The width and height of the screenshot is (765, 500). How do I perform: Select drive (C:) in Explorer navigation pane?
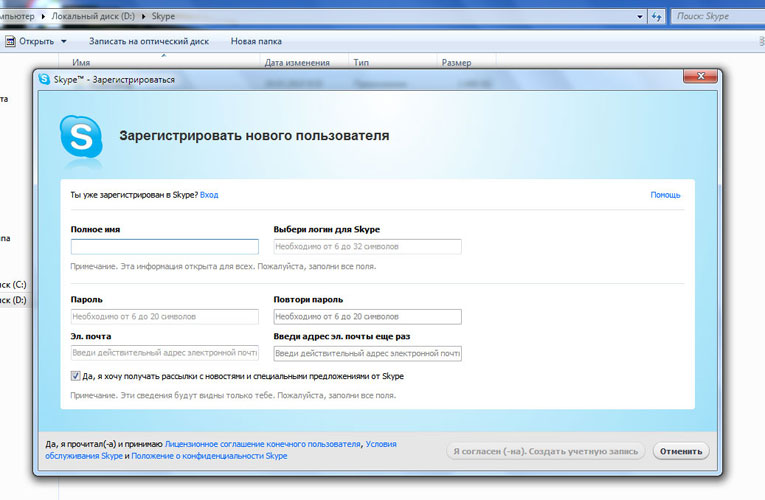(13, 284)
